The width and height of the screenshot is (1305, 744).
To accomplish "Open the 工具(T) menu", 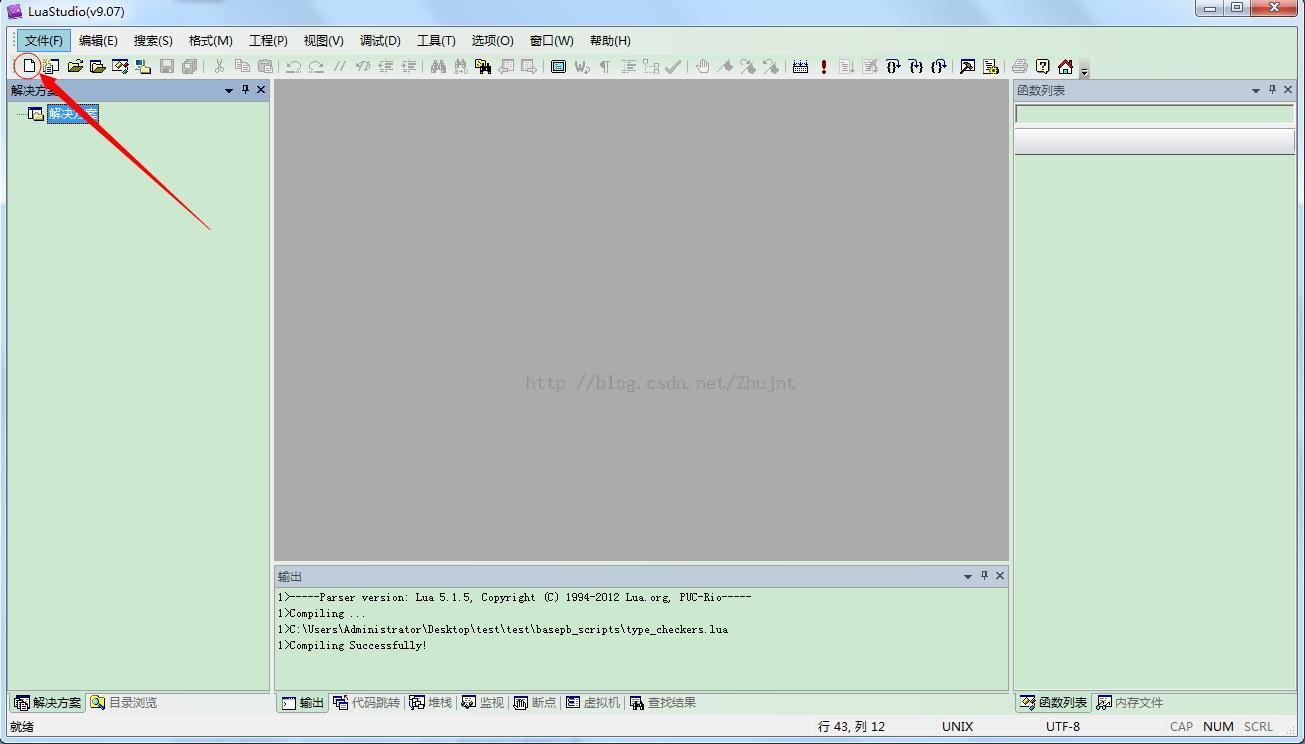I will pos(436,40).
